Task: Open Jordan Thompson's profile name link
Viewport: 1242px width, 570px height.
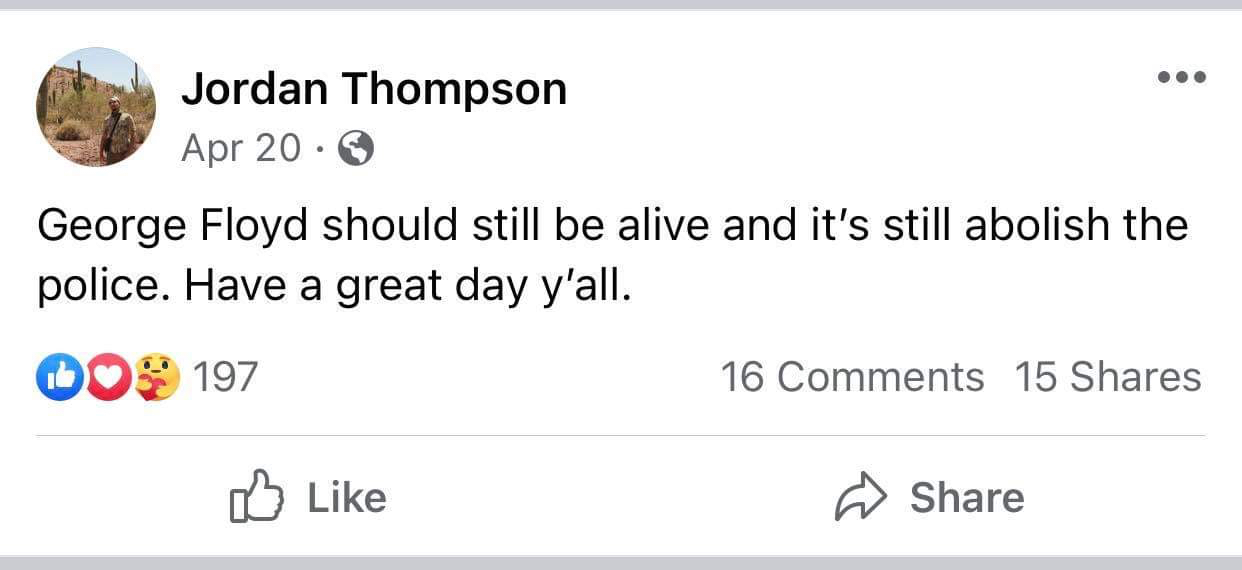Action: (373, 90)
